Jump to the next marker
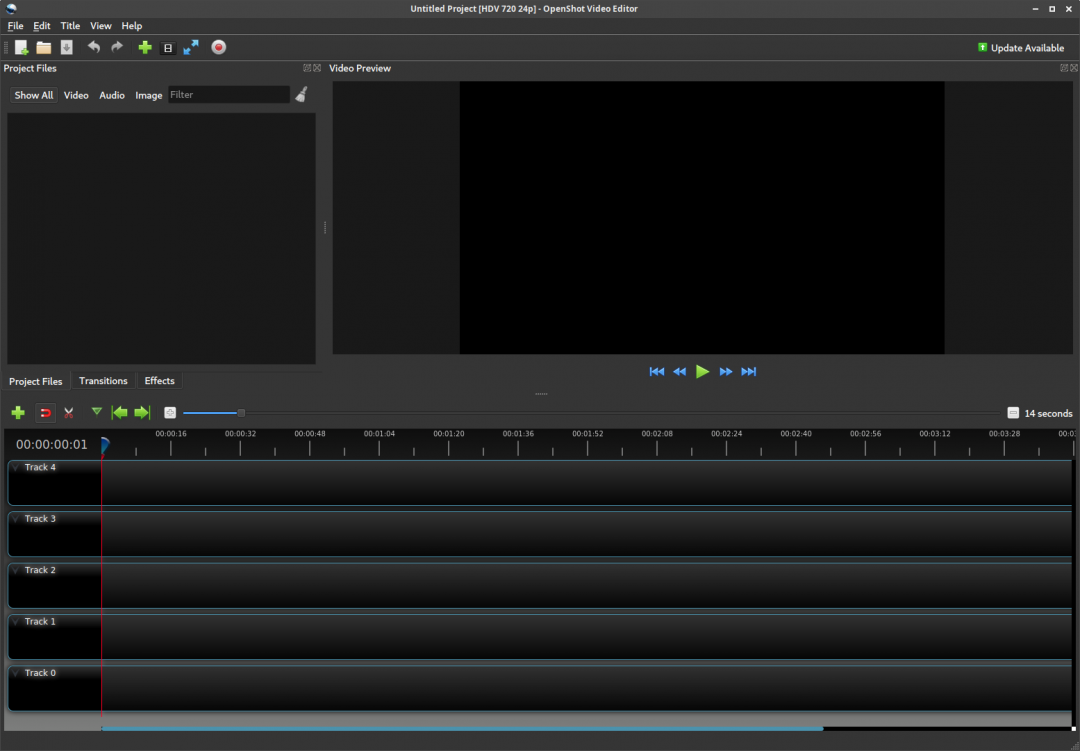Screen dimensions: 1080x751 pos(143,413)
